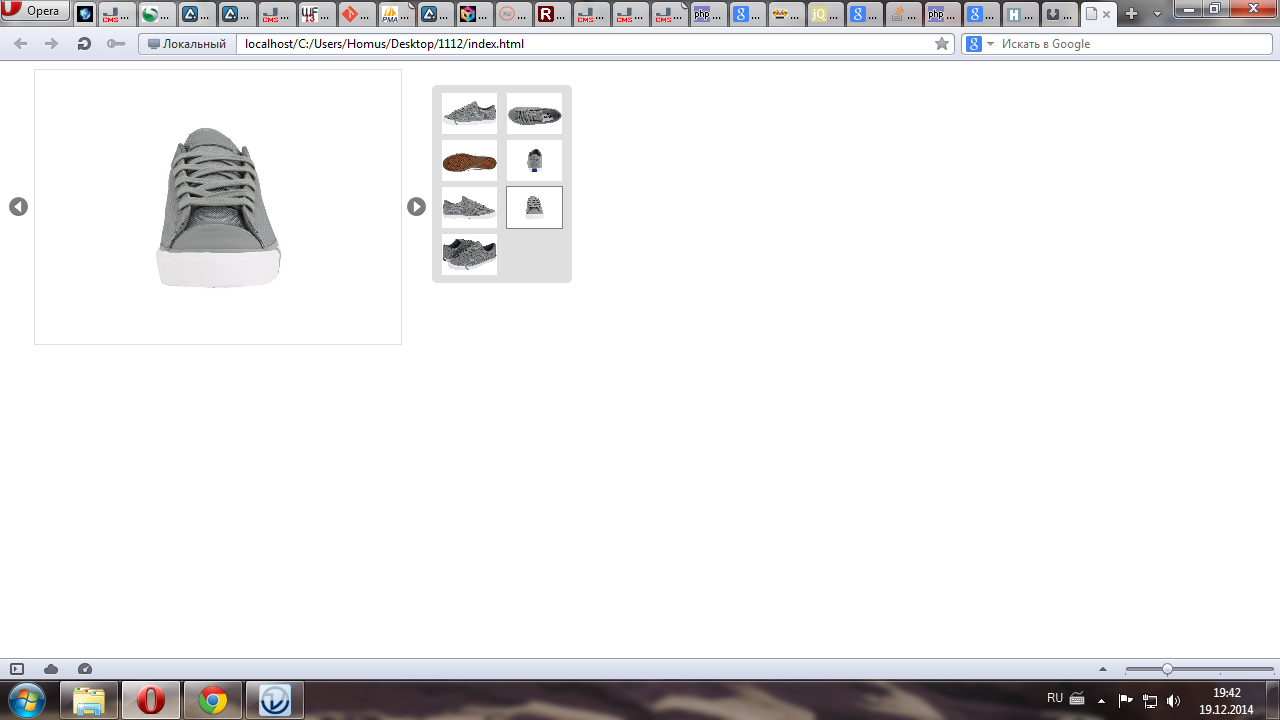The width and height of the screenshot is (1280, 720).
Task: Switch to the tab with orange diamond icon
Action: (x=358, y=14)
